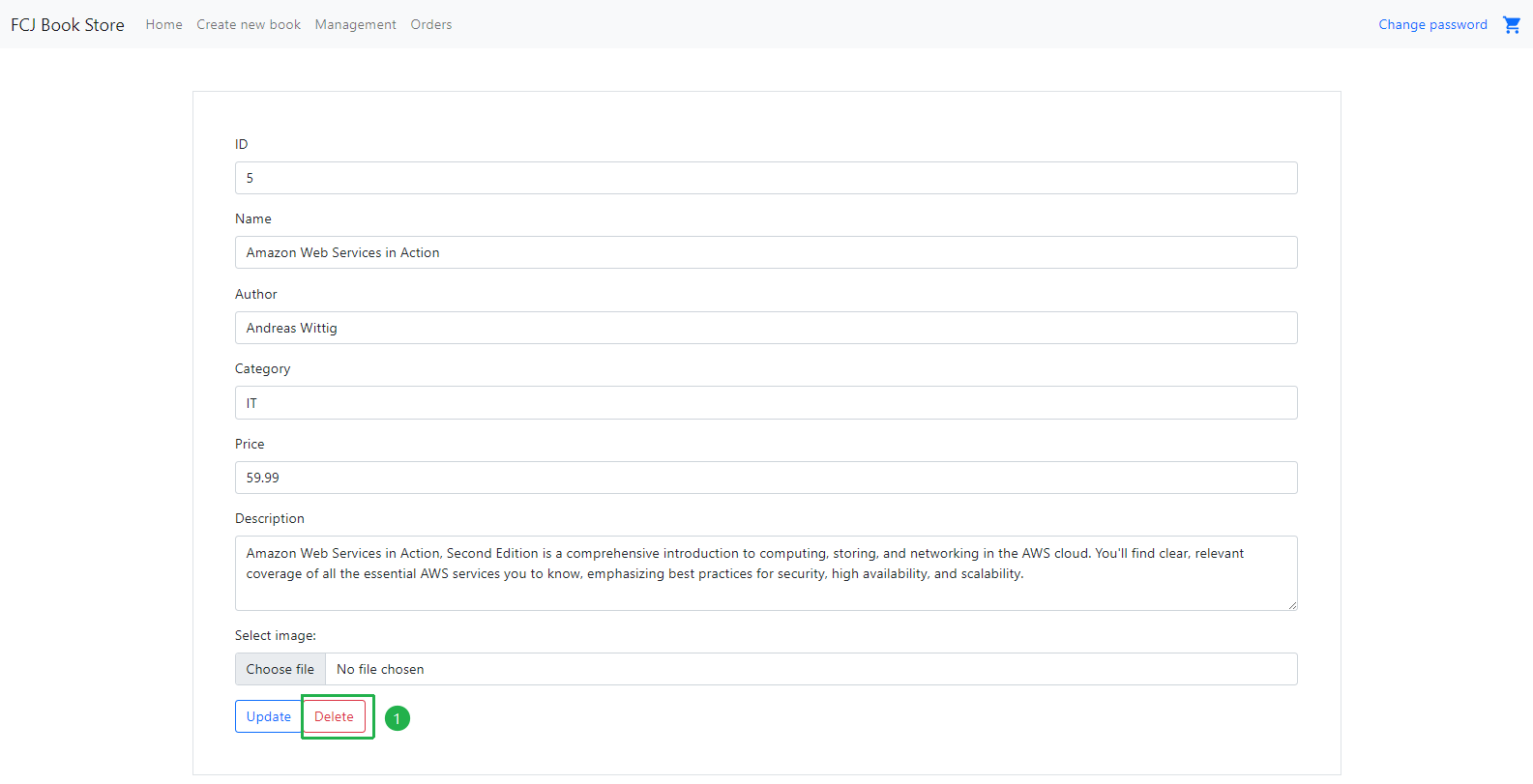Go to FCJ Book Store brand link

tap(68, 24)
